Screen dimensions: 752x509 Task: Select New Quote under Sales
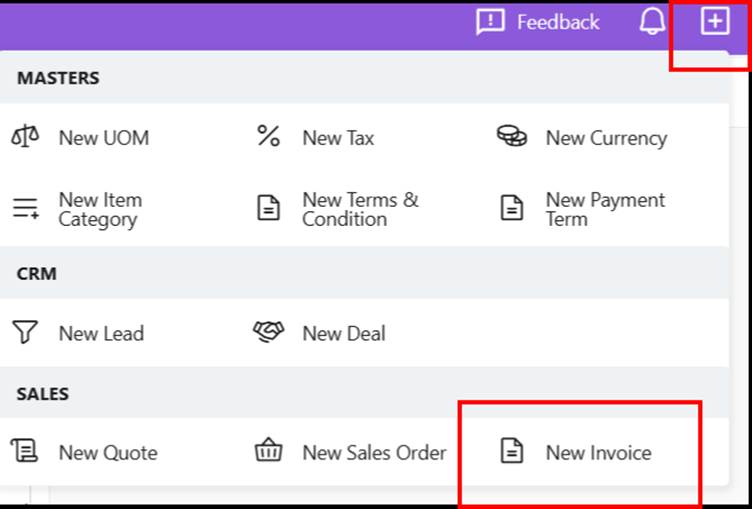point(107,453)
